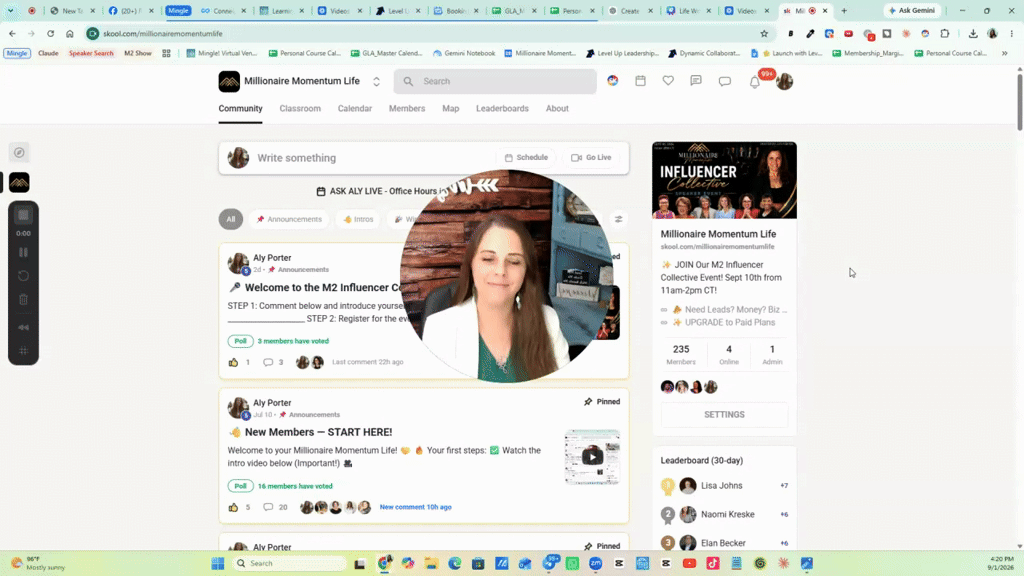Open the About tab
Image resolution: width=1024 pixels, height=576 pixels.
[x=557, y=108]
